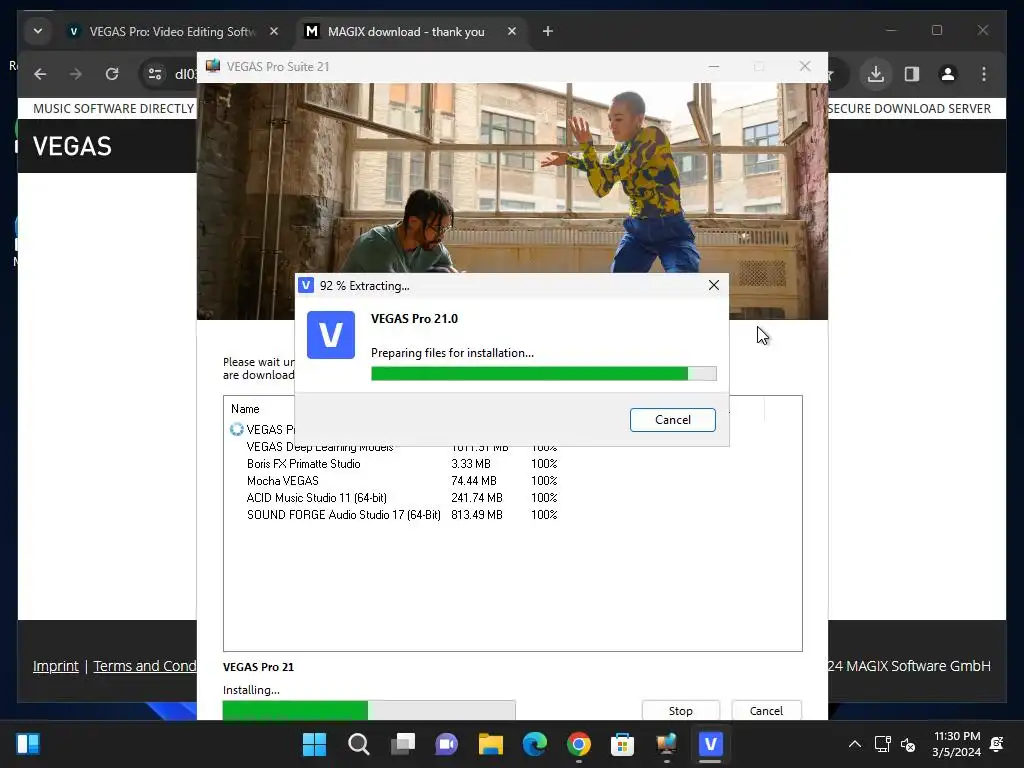The height and width of the screenshot is (768, 1024).
Task: Go back in the browser
Action: coord(40,74)
